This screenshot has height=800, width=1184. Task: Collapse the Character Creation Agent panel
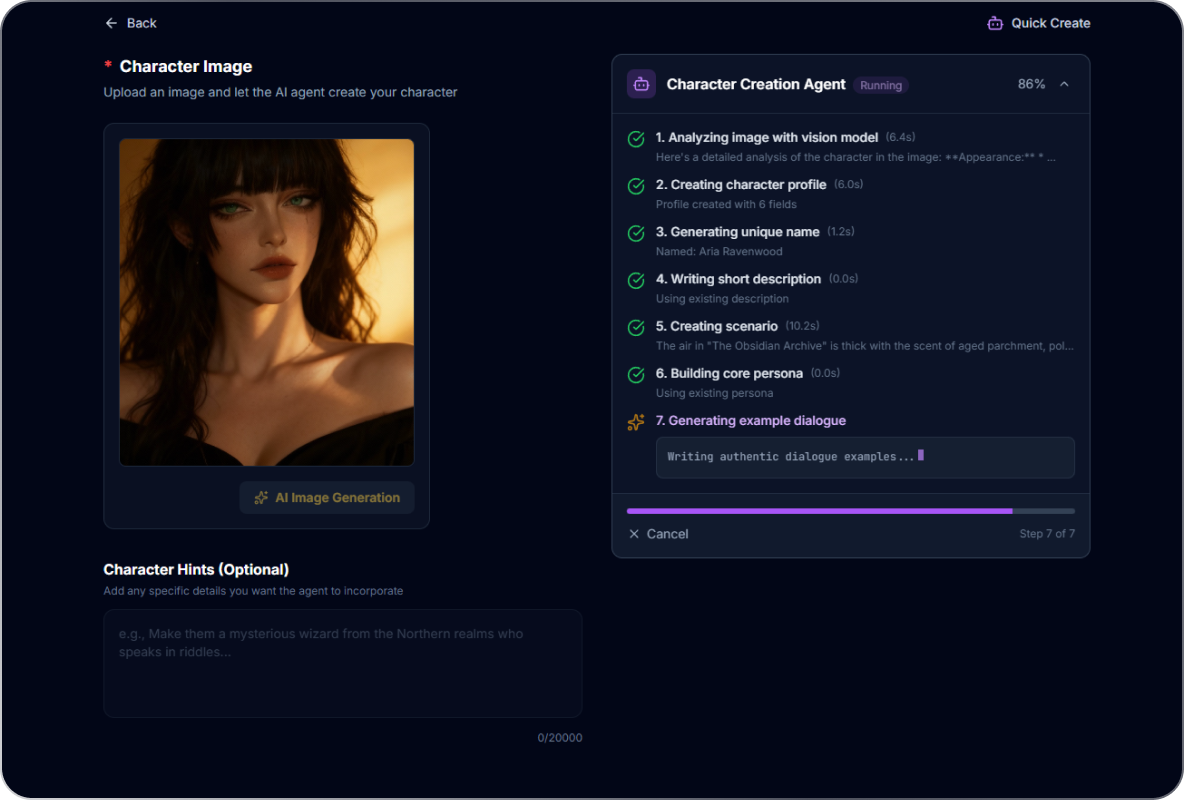pos(1064,84)
